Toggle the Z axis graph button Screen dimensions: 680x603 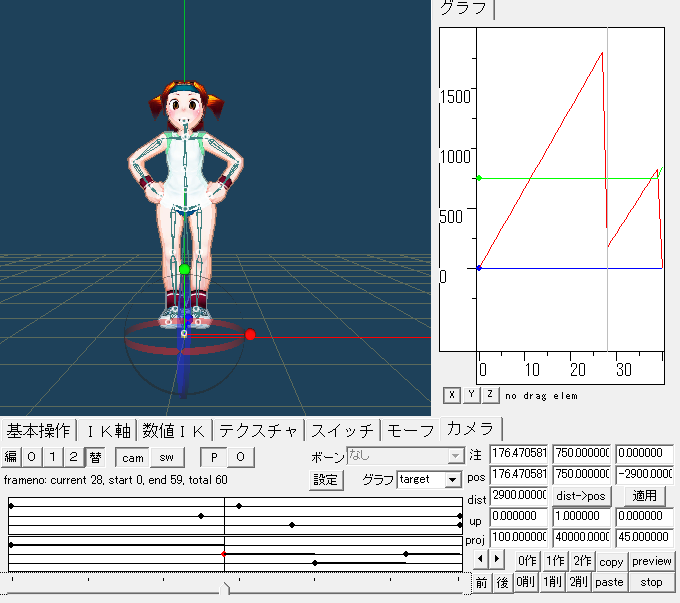pos(489,395)
